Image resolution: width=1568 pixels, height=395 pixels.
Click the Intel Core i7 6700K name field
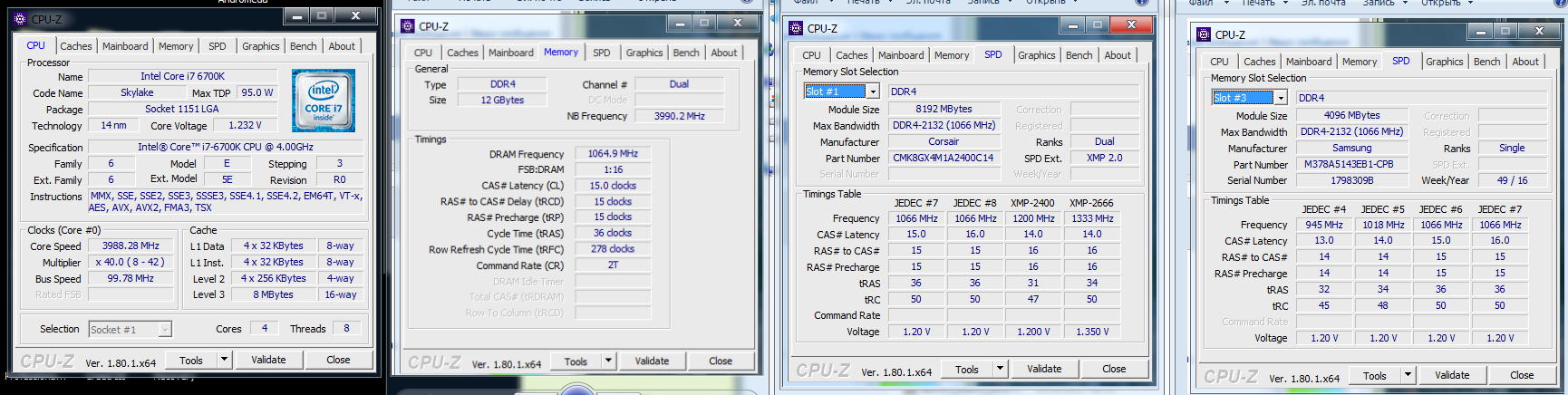click(x=182, y=76)
